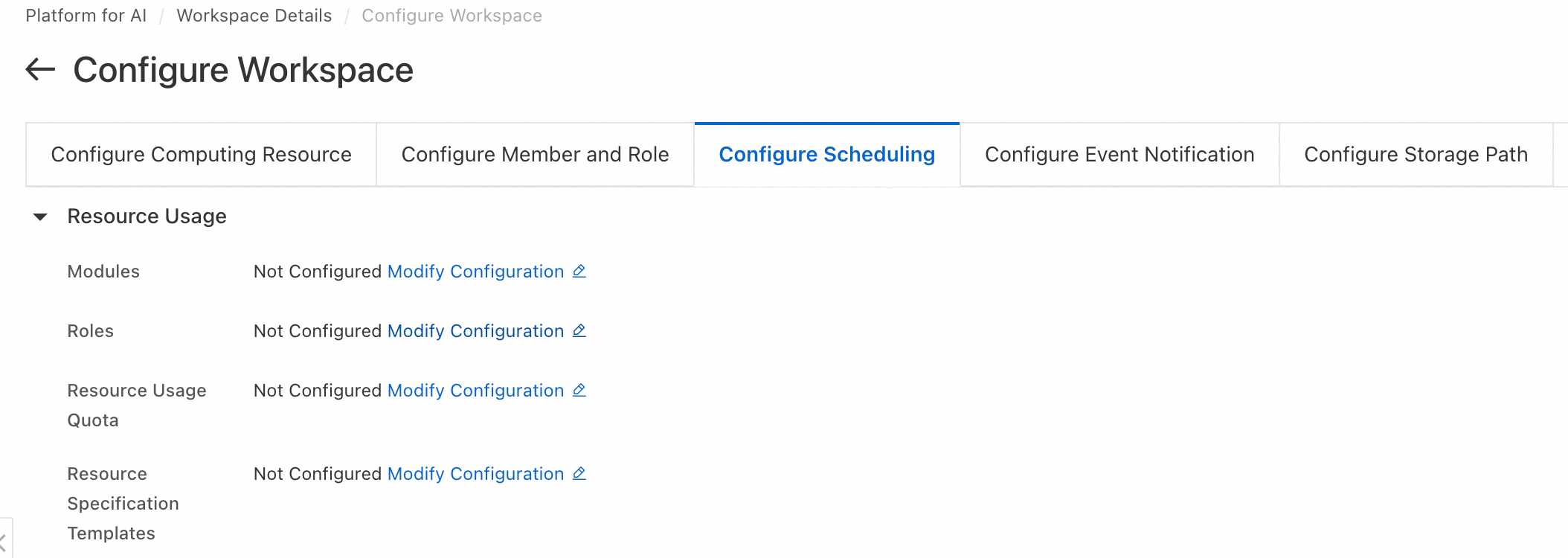Select the Configure Scheduling tab

tap(826, 155)
